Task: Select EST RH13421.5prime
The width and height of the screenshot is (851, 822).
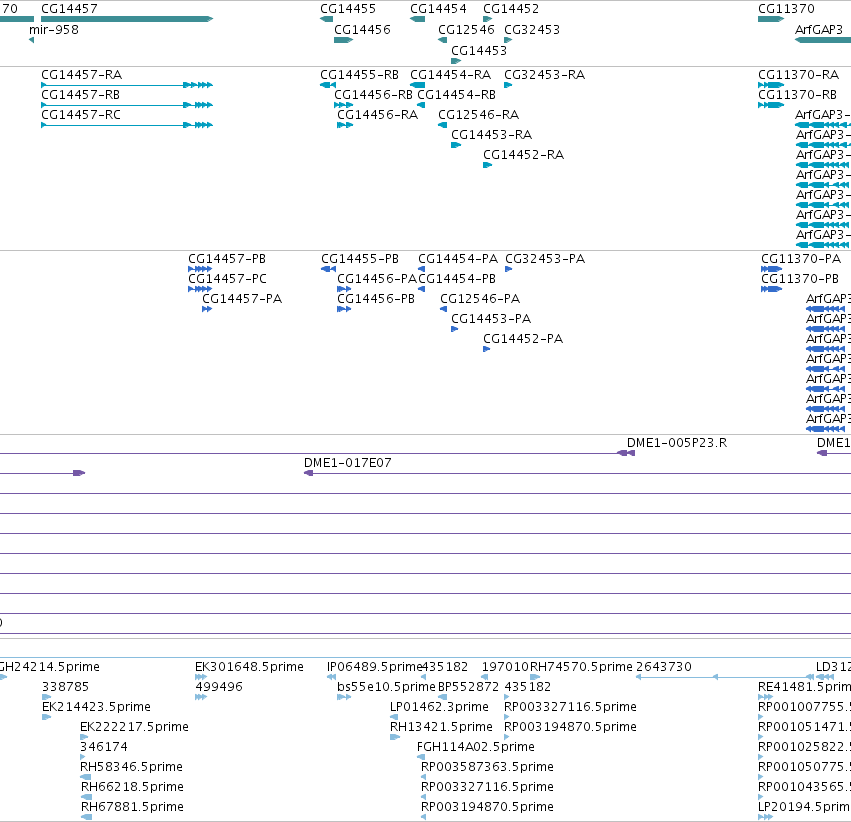Action: pyautogui.click(x=441, y=727)
